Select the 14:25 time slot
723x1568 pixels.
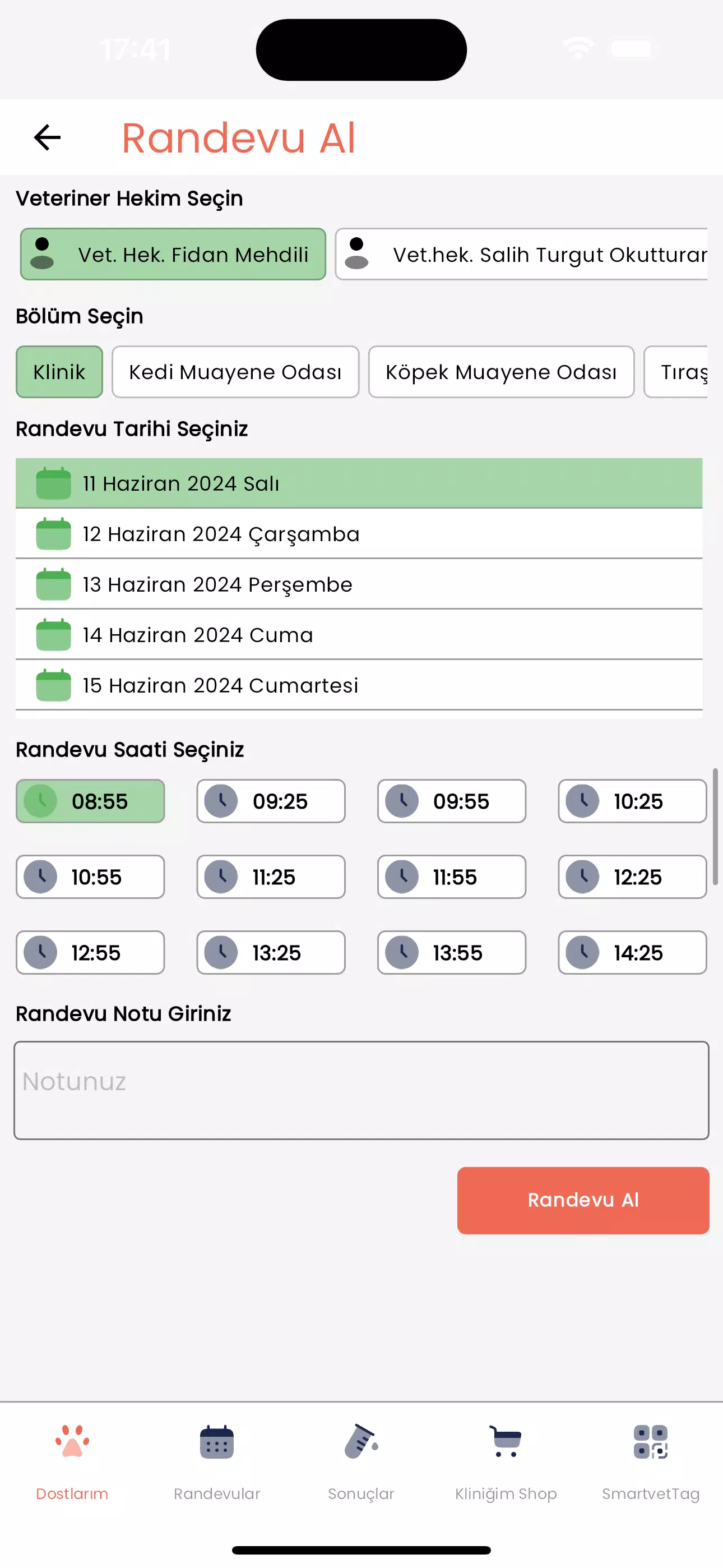click(632, 953)
